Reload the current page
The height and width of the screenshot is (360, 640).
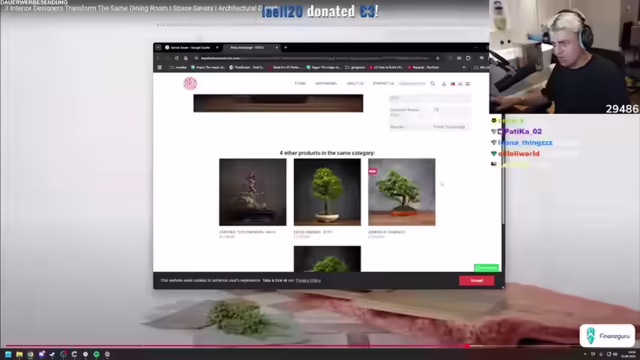coord(176,58)
